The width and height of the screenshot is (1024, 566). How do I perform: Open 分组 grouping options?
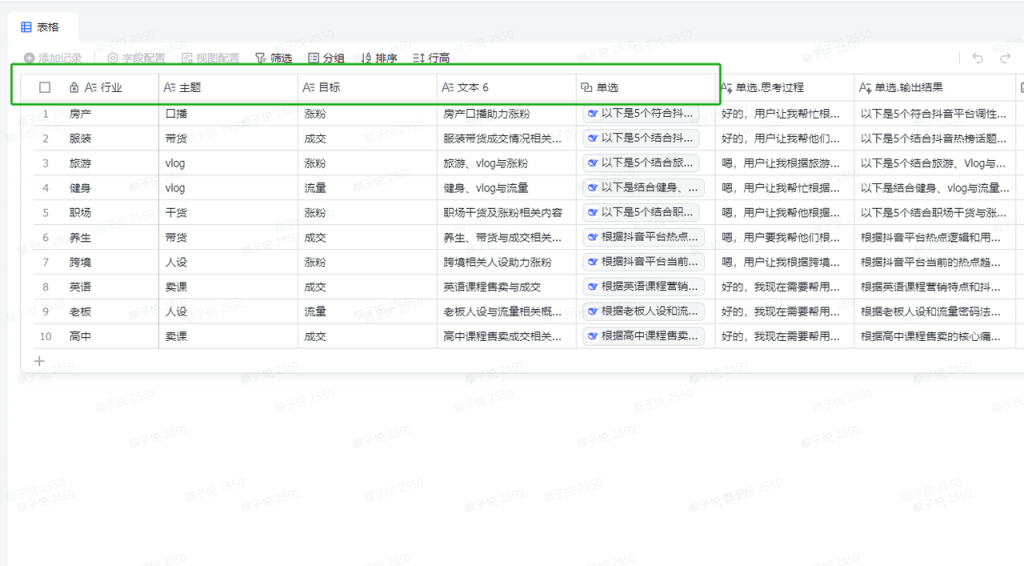click(326, 59)
